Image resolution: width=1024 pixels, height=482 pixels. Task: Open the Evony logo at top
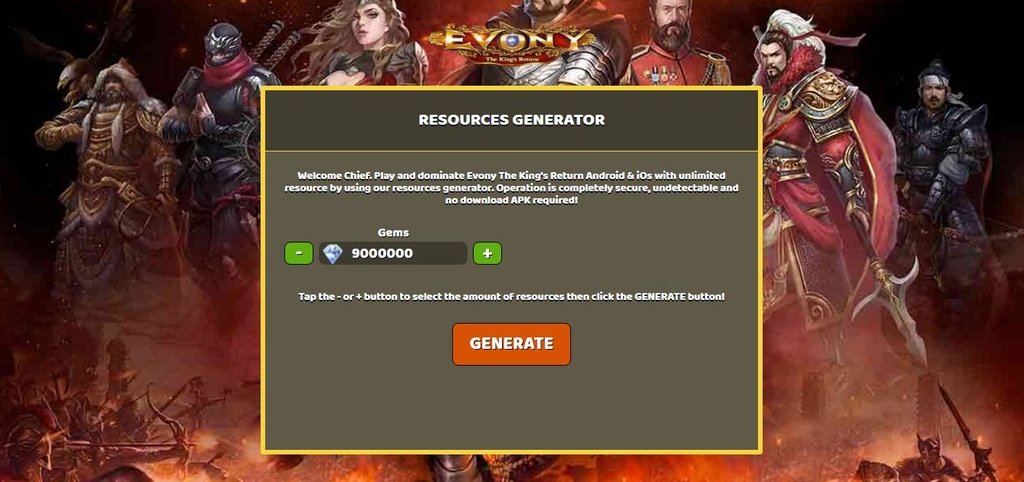point(511,42)
